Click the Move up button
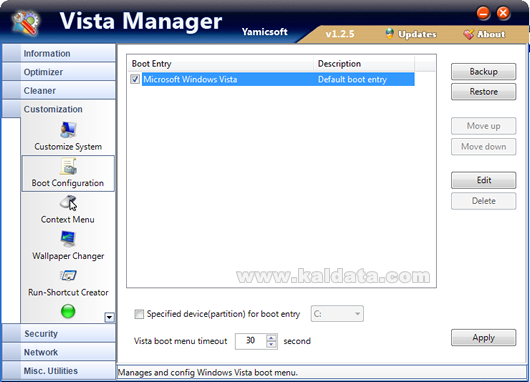 tap(483, 126)
